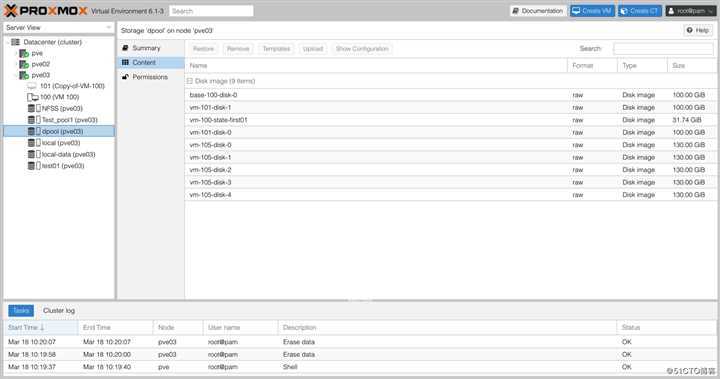This screenshot has height=379, width=720.
Task: Click the Proxmox logo
Action: pyautogui.click(x=46, y=11)
